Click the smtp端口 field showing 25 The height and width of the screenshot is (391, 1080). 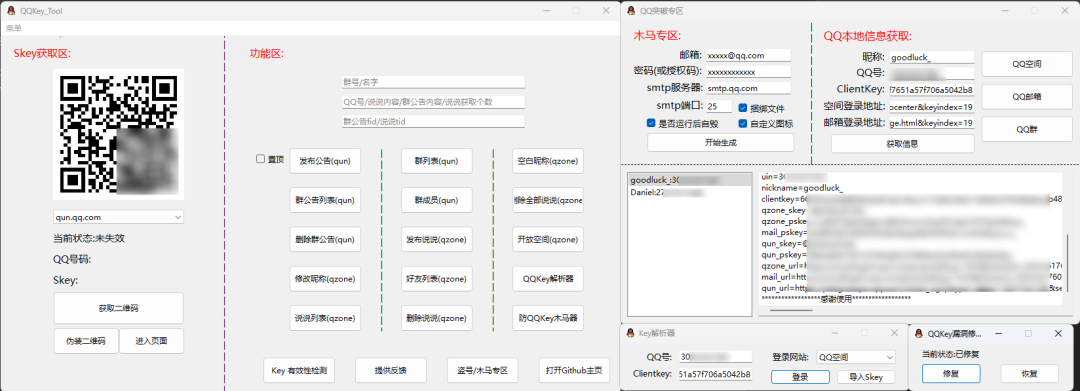pyautogui.click(x=720, y=107)
